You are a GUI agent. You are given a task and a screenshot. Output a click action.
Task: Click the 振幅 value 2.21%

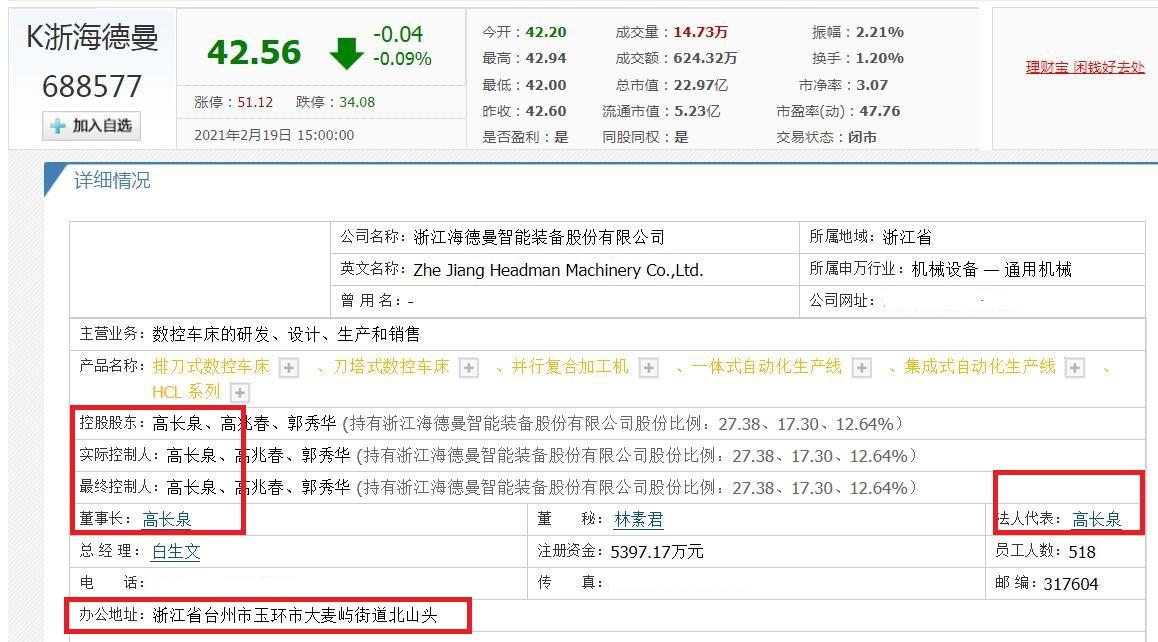tap(880, 32)
